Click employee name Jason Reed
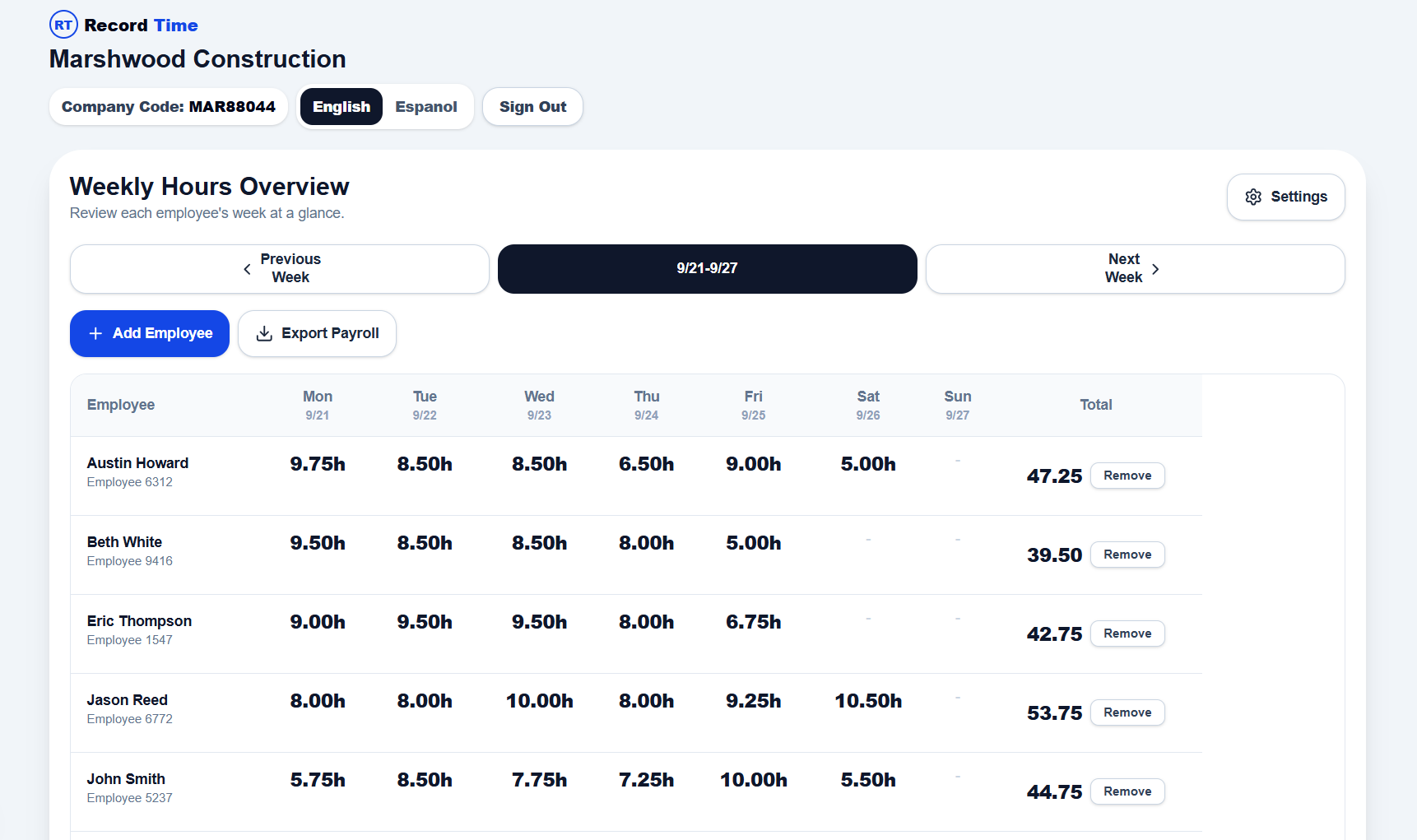Image resolution: width=1417 pixels, height=840 pixels. tap(128, 700)
